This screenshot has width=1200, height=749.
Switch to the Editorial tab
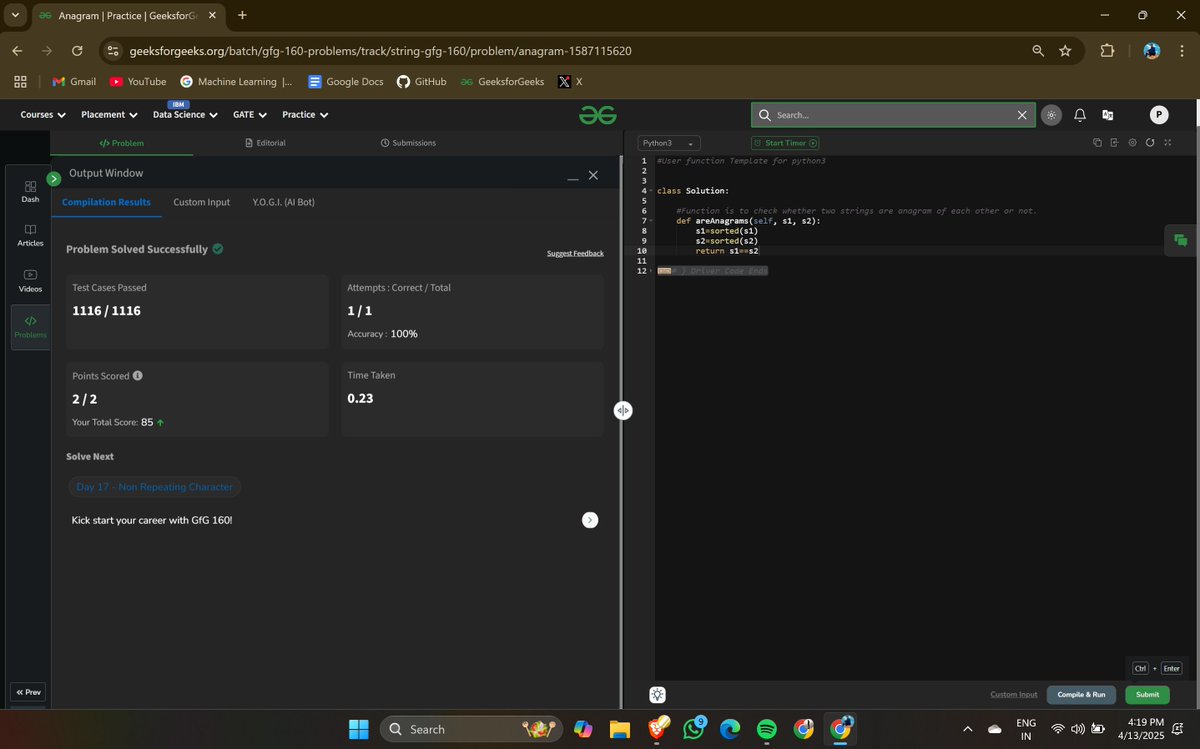pyautogui.click(x=265, y=143)
